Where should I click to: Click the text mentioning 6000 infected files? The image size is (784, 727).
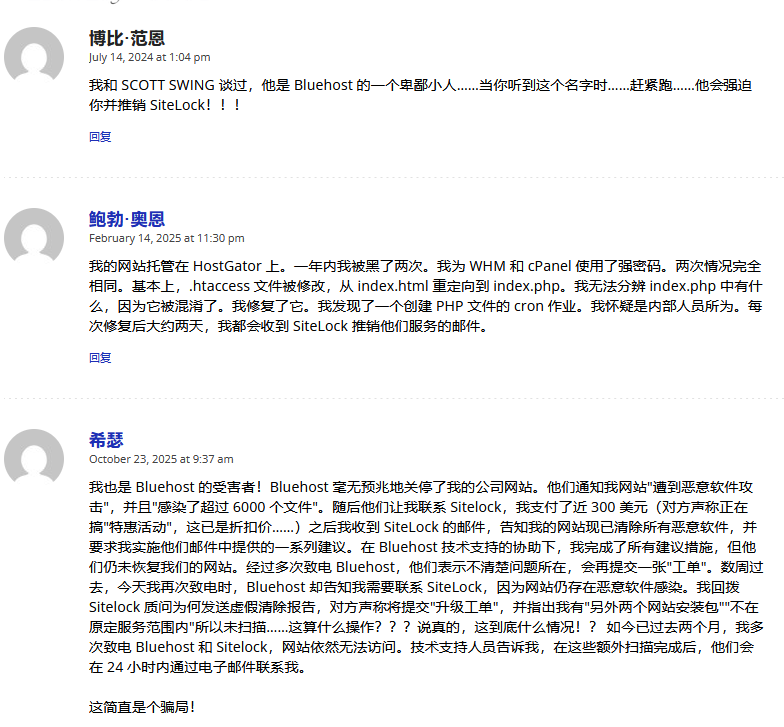(418, 507)
